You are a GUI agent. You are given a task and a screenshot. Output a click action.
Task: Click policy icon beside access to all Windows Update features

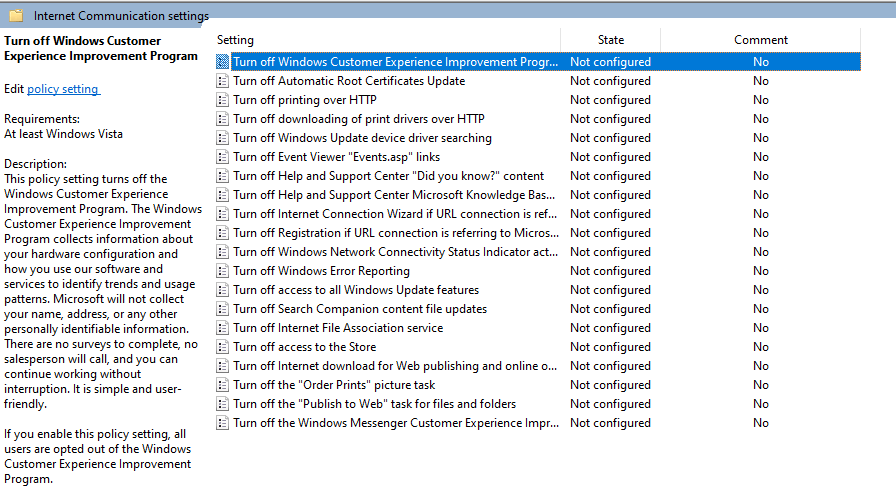[222, 290]
